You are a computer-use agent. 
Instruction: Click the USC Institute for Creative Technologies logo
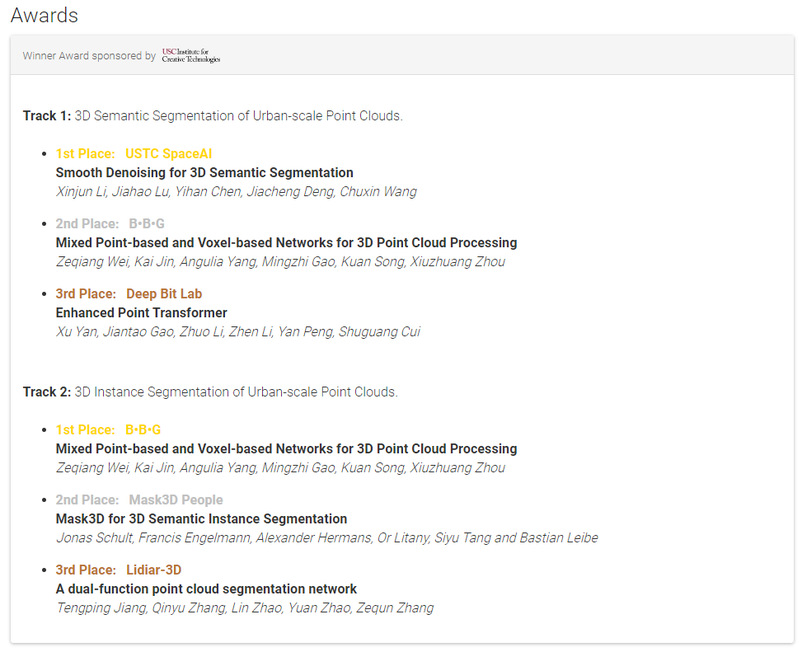[x=191, y=56]
